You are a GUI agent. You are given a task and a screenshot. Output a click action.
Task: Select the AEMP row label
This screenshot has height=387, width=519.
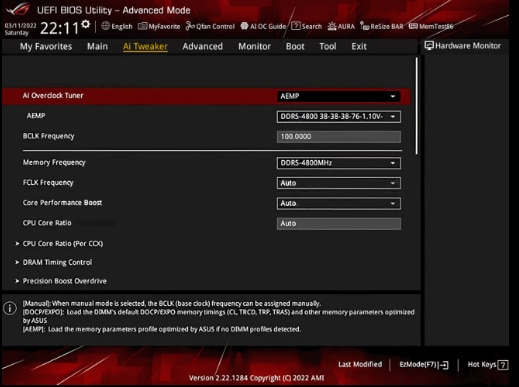click(x=36, y=116)
